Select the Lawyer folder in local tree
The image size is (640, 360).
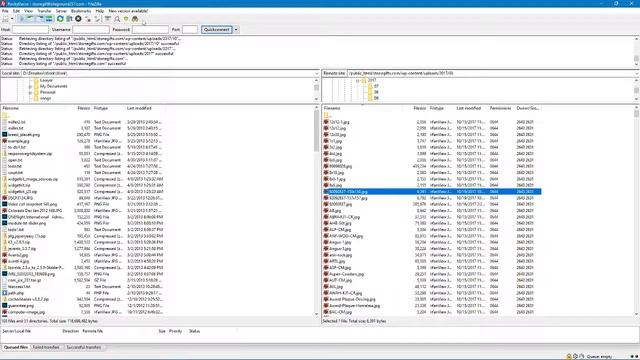tap(46, 80)
